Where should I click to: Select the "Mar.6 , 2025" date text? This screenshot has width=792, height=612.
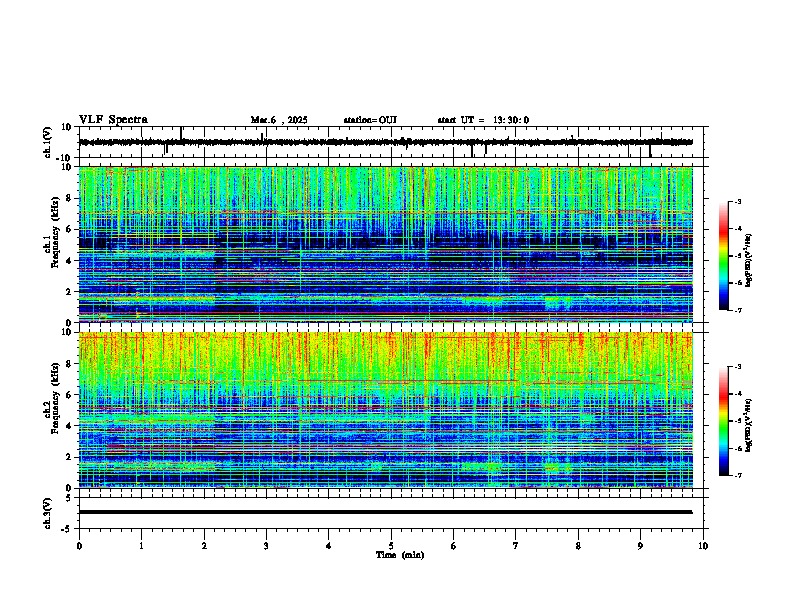click(x=279, y=120)
